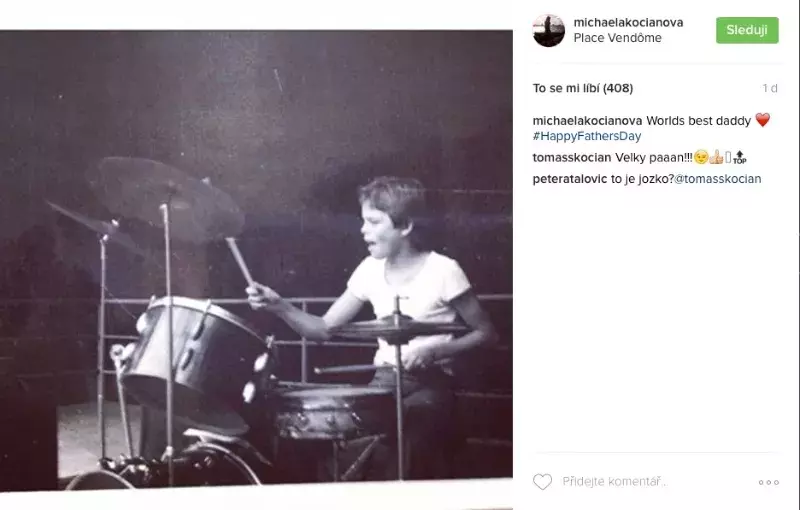
Task: Open the Place Vendôme location link
Action: pos(617,38)
